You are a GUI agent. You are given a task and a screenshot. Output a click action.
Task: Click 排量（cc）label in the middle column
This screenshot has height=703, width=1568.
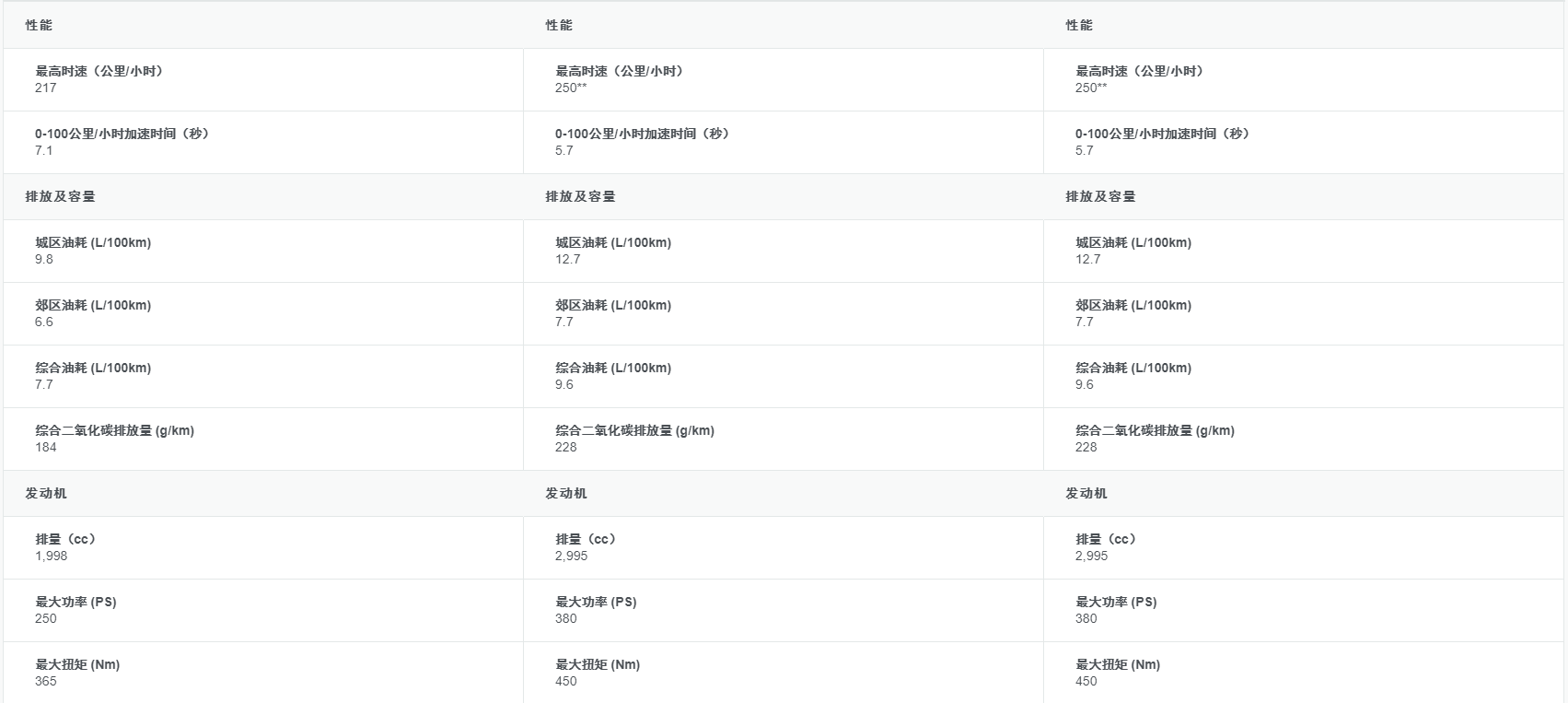point(587,539)
